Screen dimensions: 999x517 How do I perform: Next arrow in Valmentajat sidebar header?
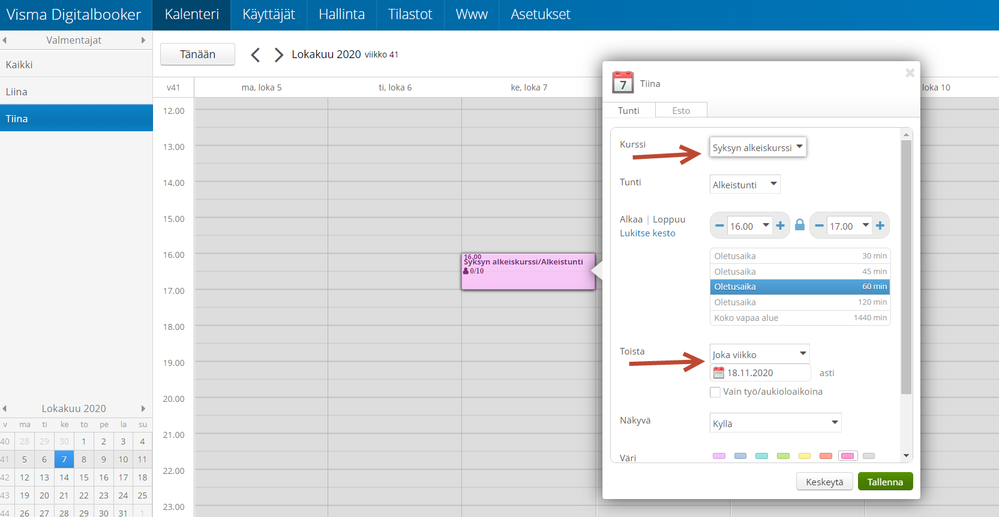(x=143, y=40)
